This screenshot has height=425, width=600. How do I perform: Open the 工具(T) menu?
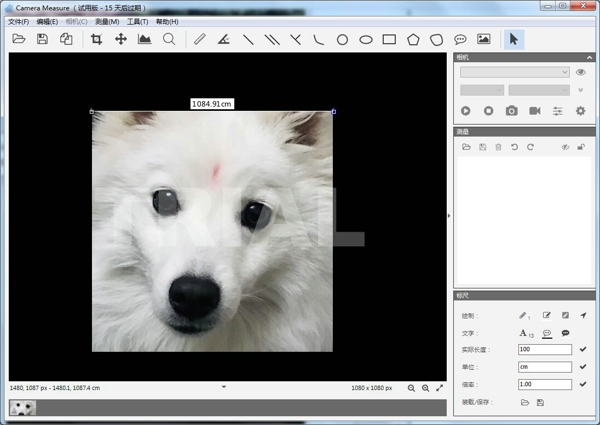point(137,21)
